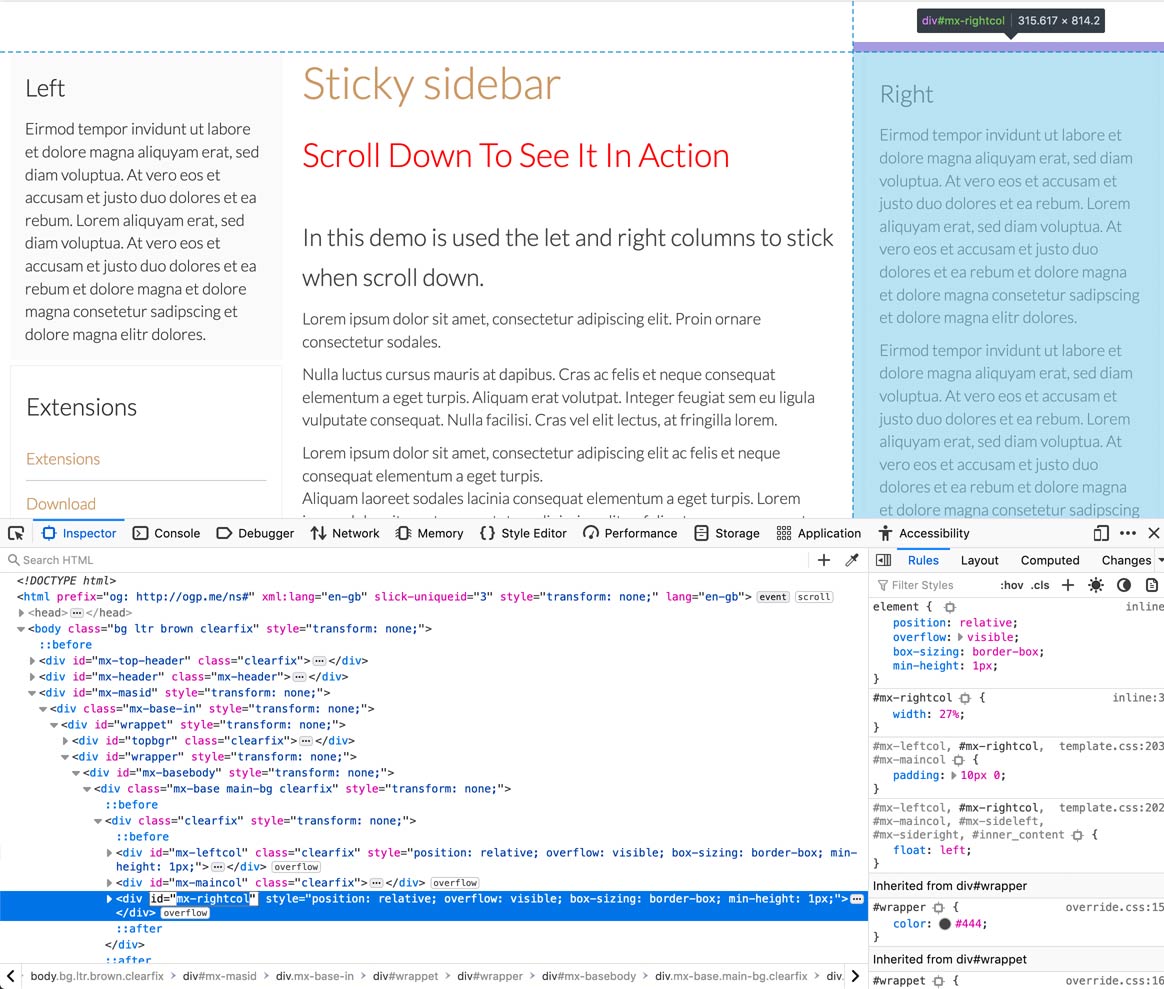Expand the padding shorthand property

pyautogui.click(x=953, y=775)
